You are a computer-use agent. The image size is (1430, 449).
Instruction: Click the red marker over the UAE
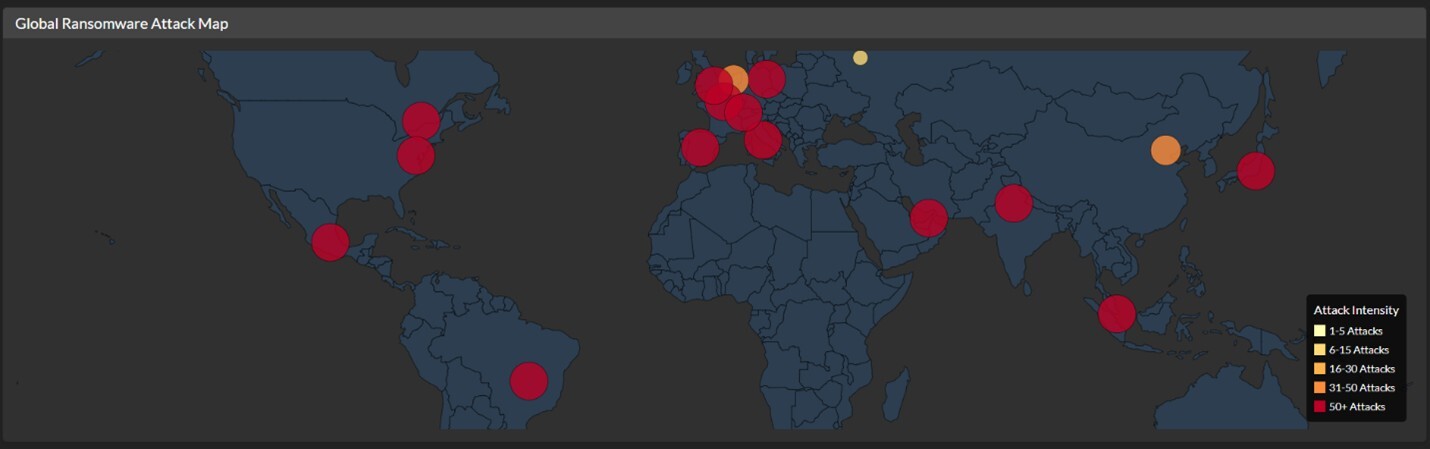928,217
